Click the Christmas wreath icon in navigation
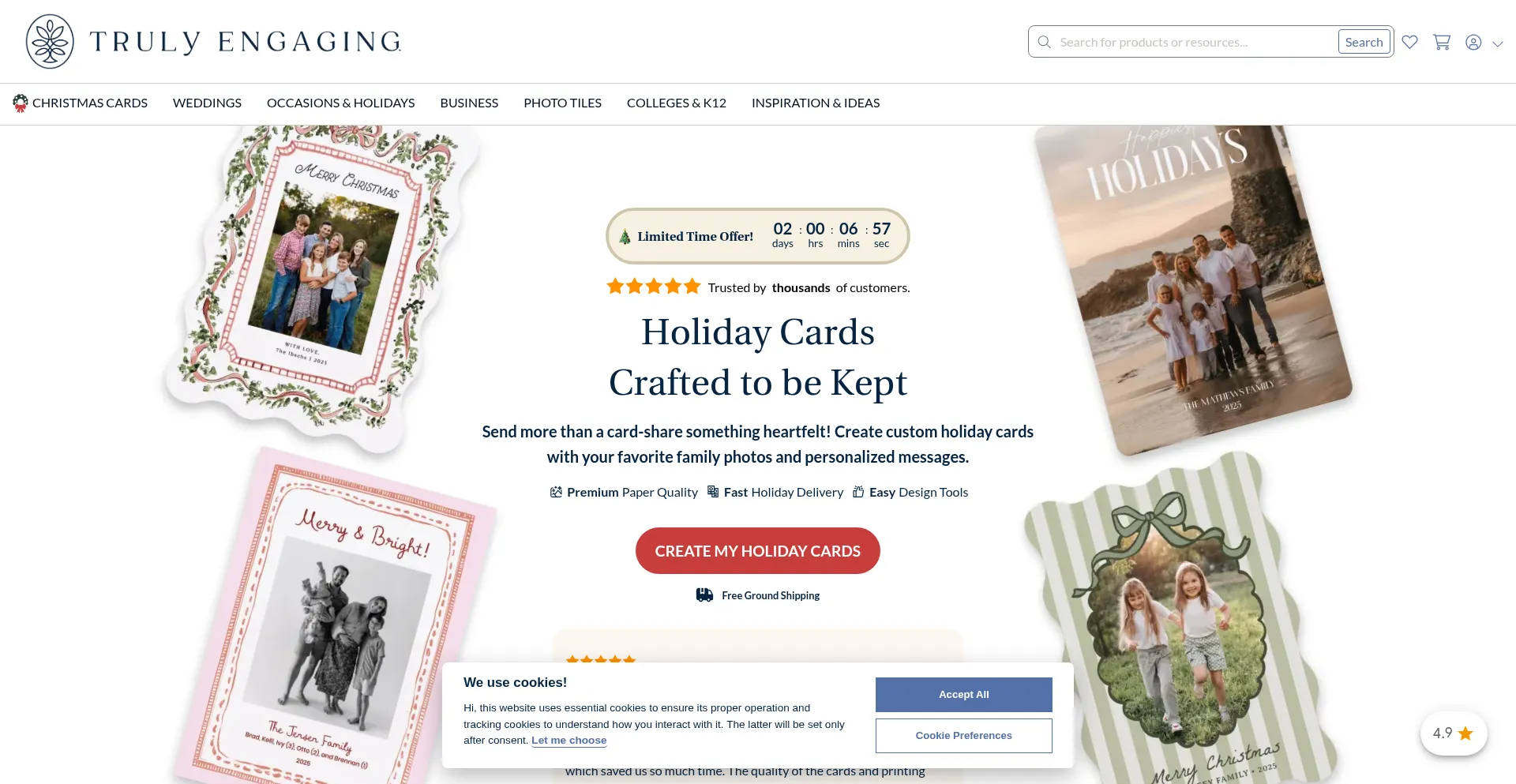Image resolution: width=1516 pixels, height=784 pixels. [x=21, y=103]
